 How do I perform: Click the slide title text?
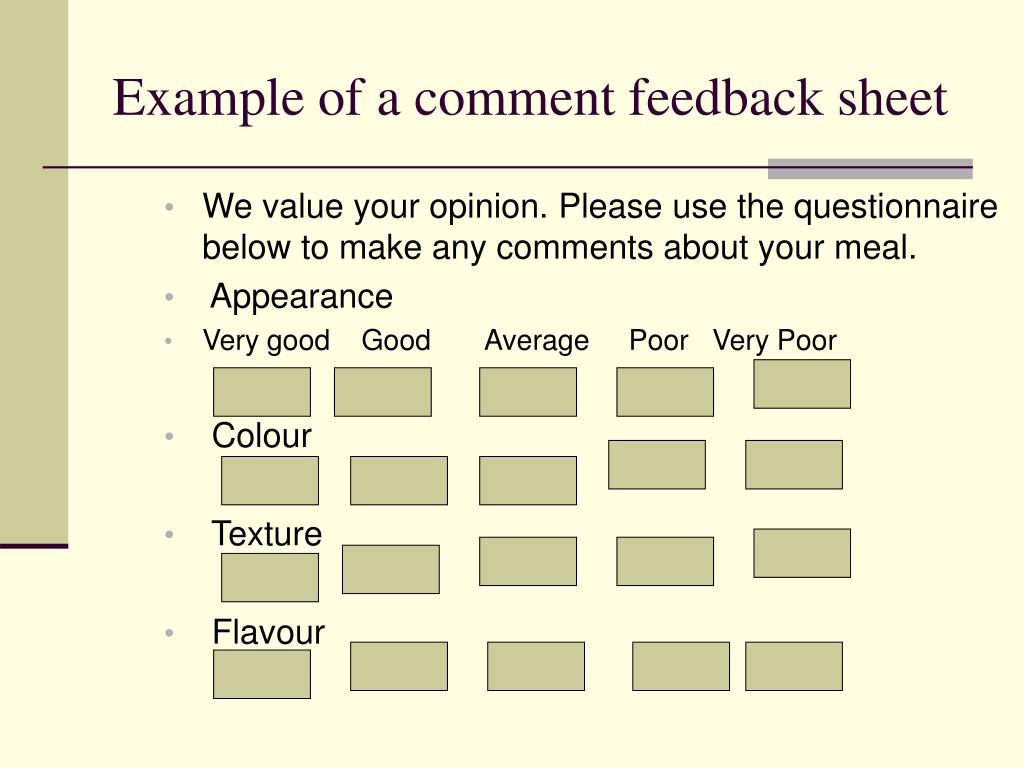(x=530, y=98)
